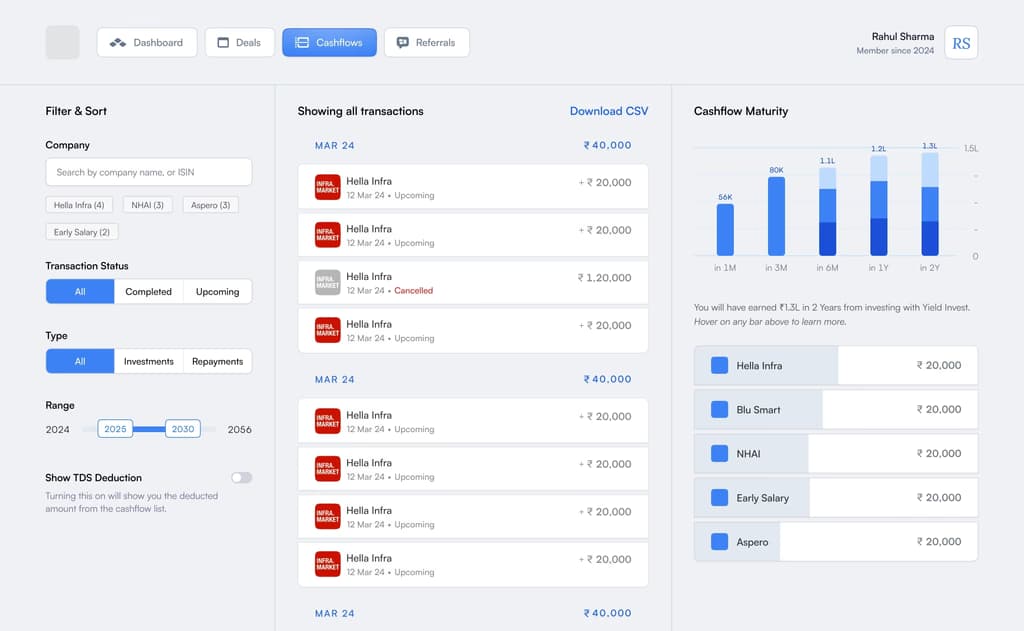Click the RS user avatar

click(961, 43)
